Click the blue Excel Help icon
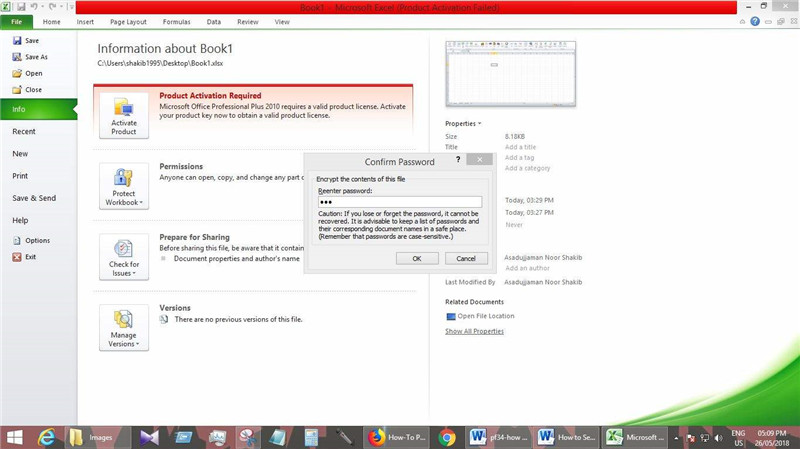This screenshot has height=449, width=800. tap(755, 21)
